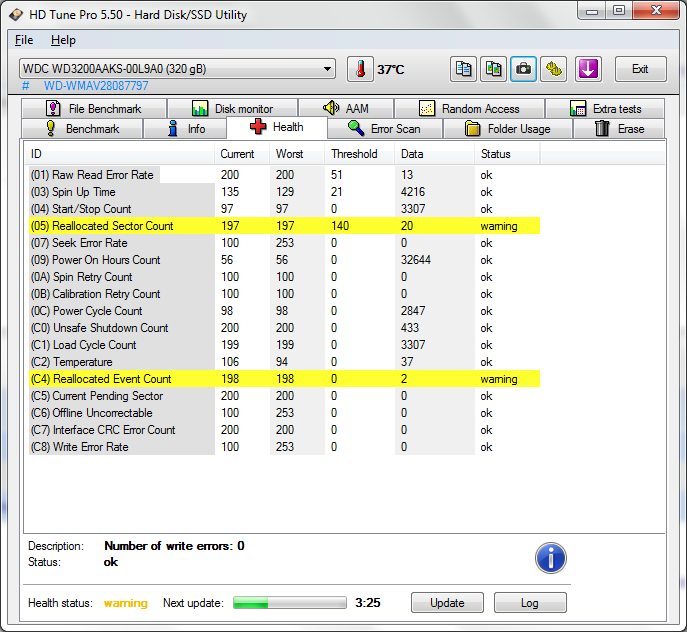
Task: Select (C2) Temperature row
Action: pyautogui.click(x=284, y=362)
